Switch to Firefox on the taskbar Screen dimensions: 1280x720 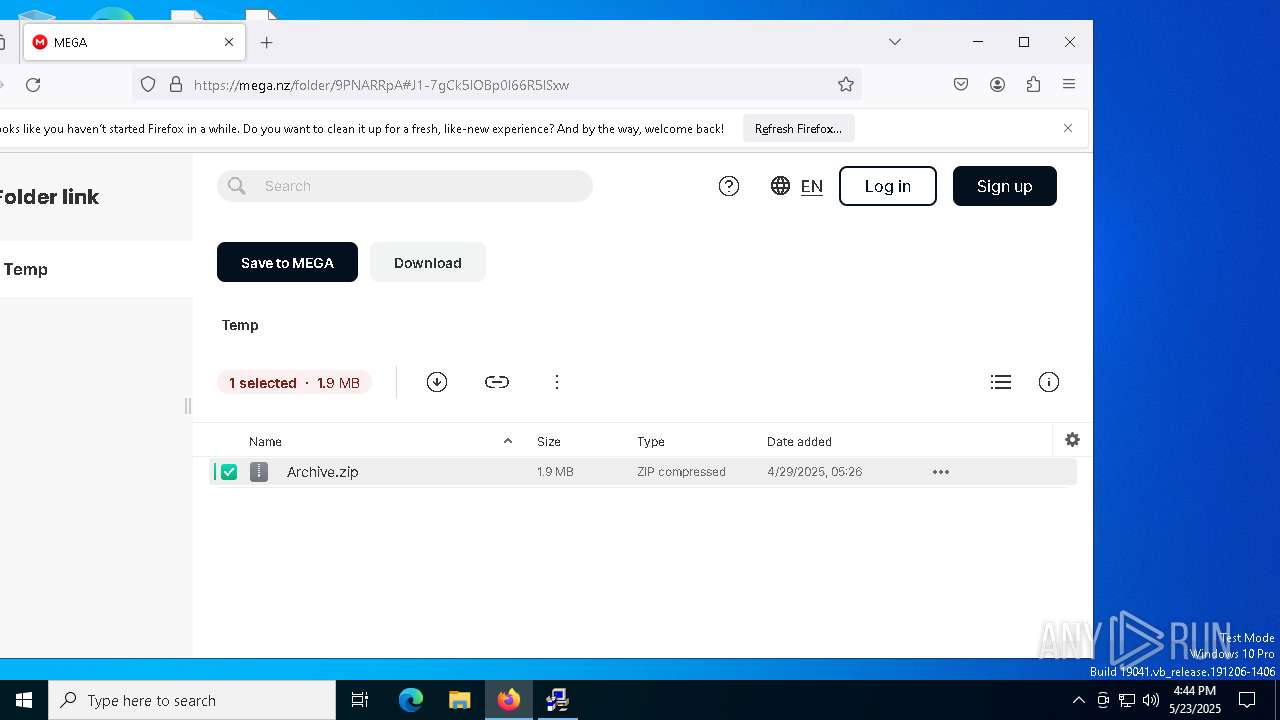coord(508,700)
